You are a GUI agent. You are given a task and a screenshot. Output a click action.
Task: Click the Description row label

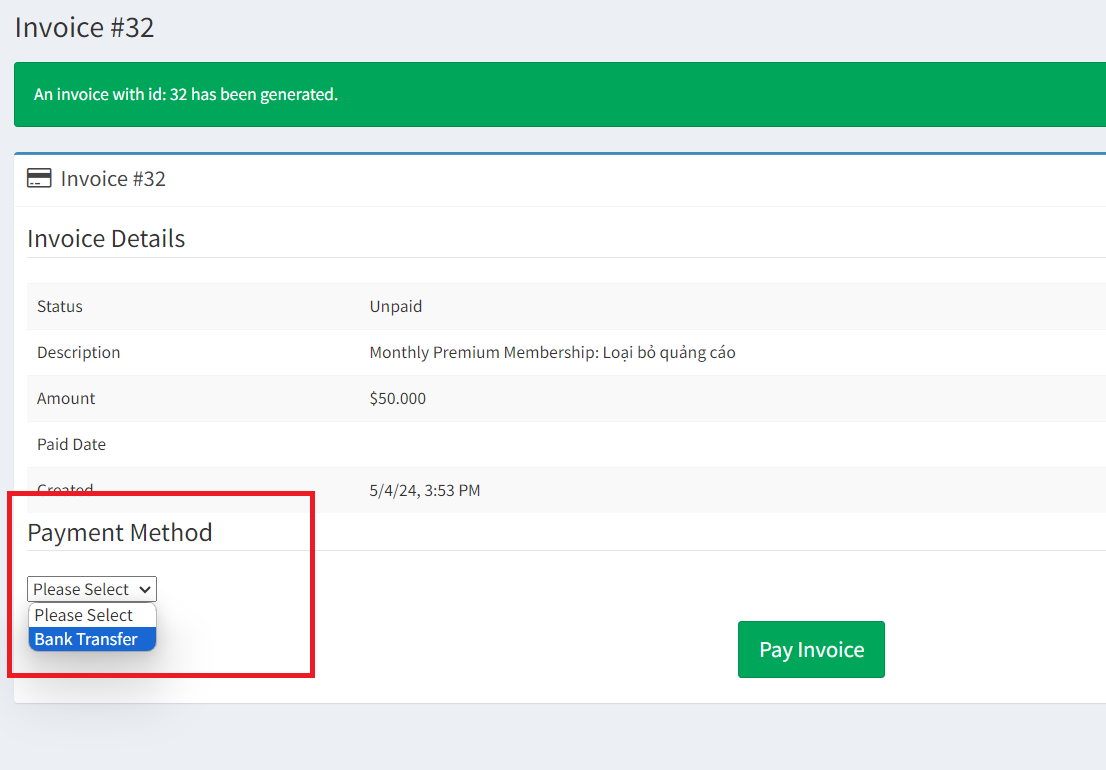[79, 352]
